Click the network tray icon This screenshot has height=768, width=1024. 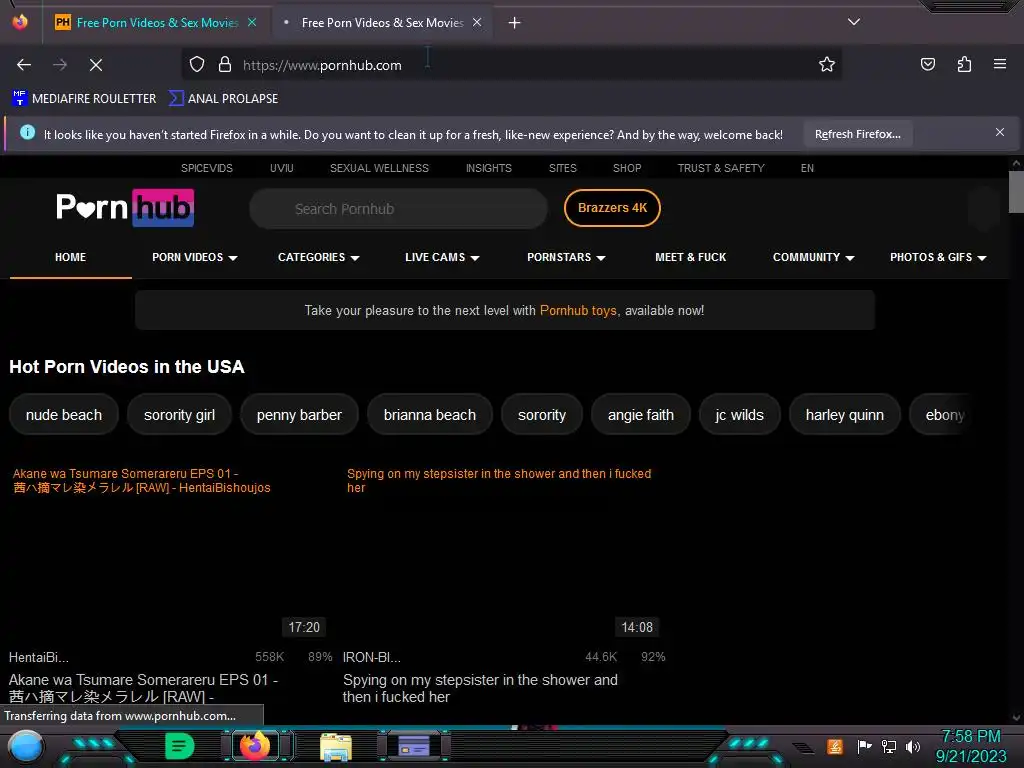click(889, 746)
